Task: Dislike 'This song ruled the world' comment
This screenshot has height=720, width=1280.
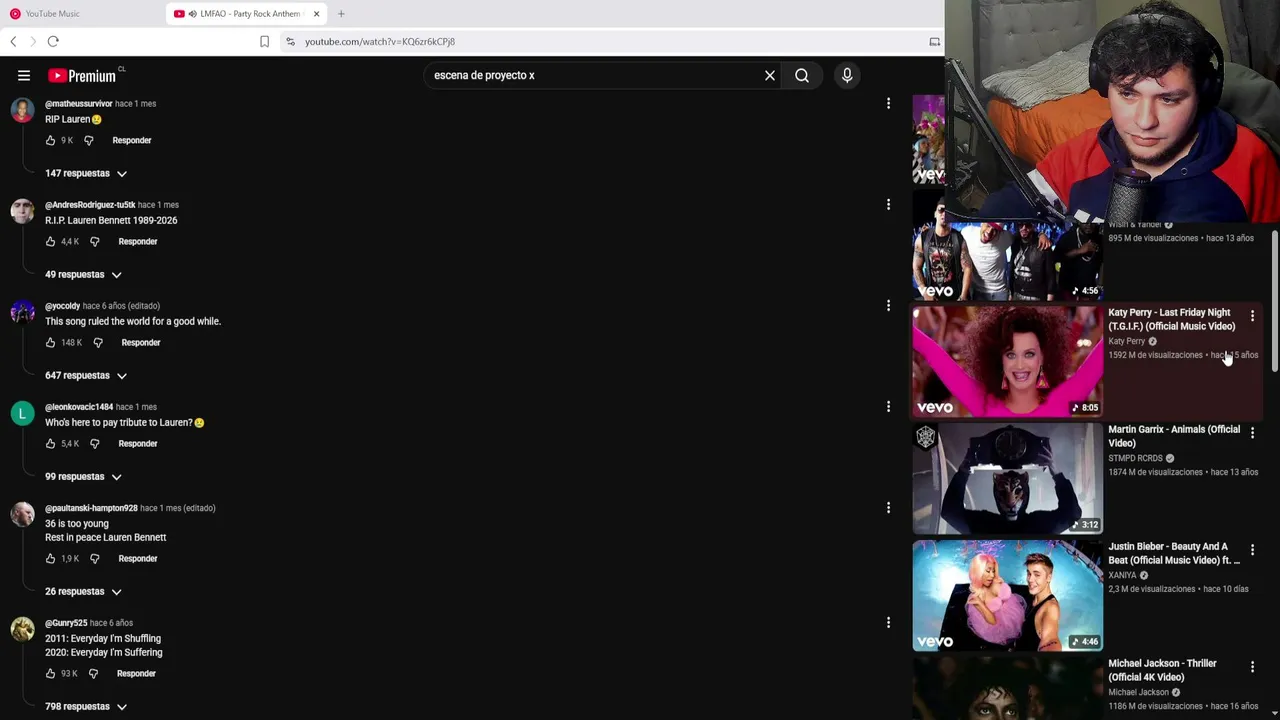Action: pos(97,342)
